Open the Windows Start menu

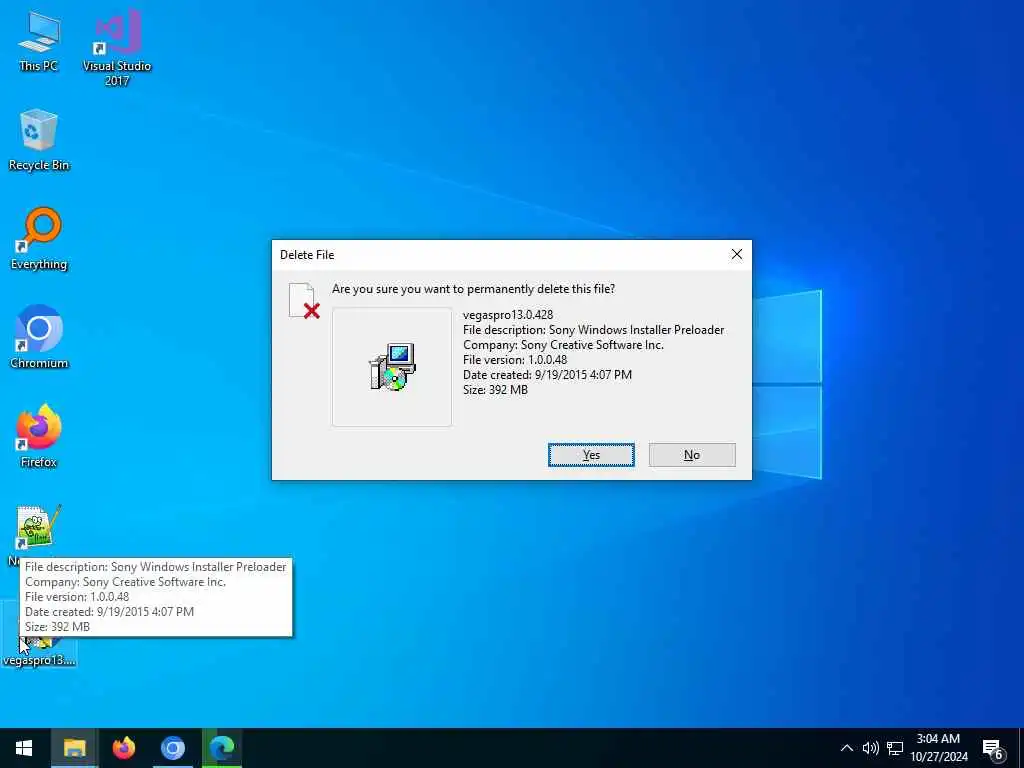24,748
